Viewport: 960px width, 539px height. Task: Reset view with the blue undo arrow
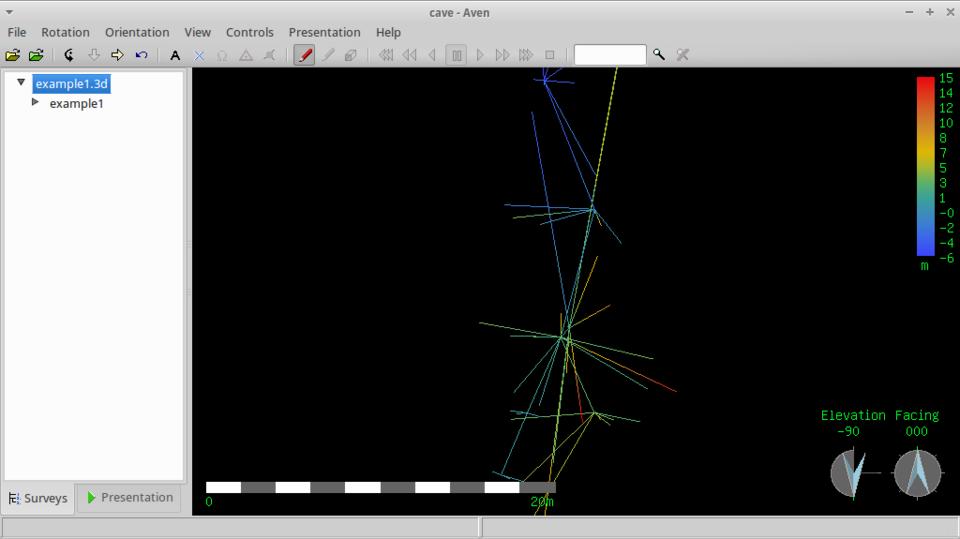coord(141,55)
